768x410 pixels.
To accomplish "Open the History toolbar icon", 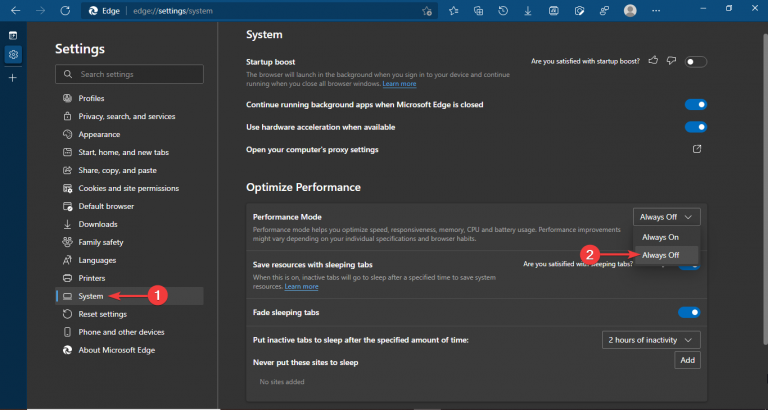I will 503,11.
